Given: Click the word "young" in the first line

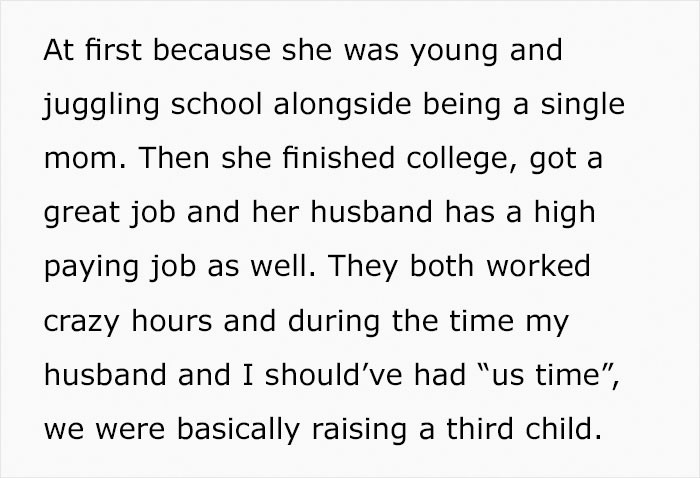Looking at the screenshot, I should [454, 52].
